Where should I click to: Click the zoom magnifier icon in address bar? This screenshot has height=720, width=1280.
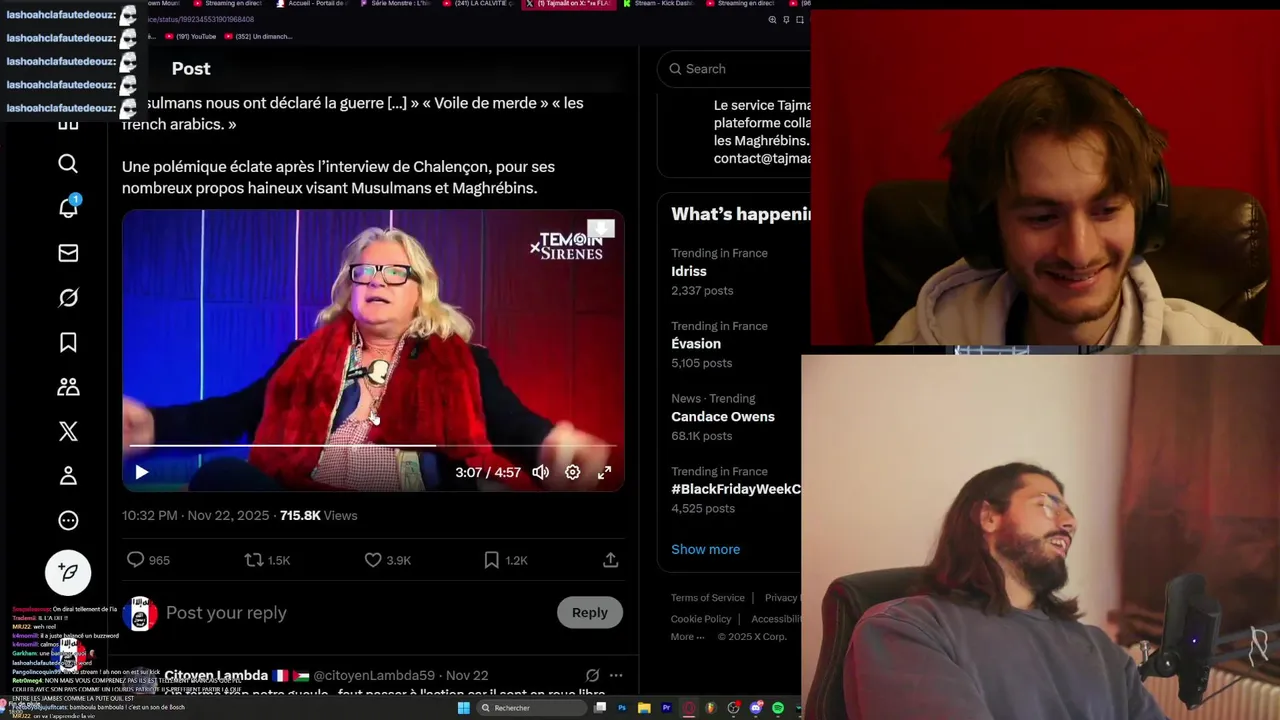pos(772,20)
